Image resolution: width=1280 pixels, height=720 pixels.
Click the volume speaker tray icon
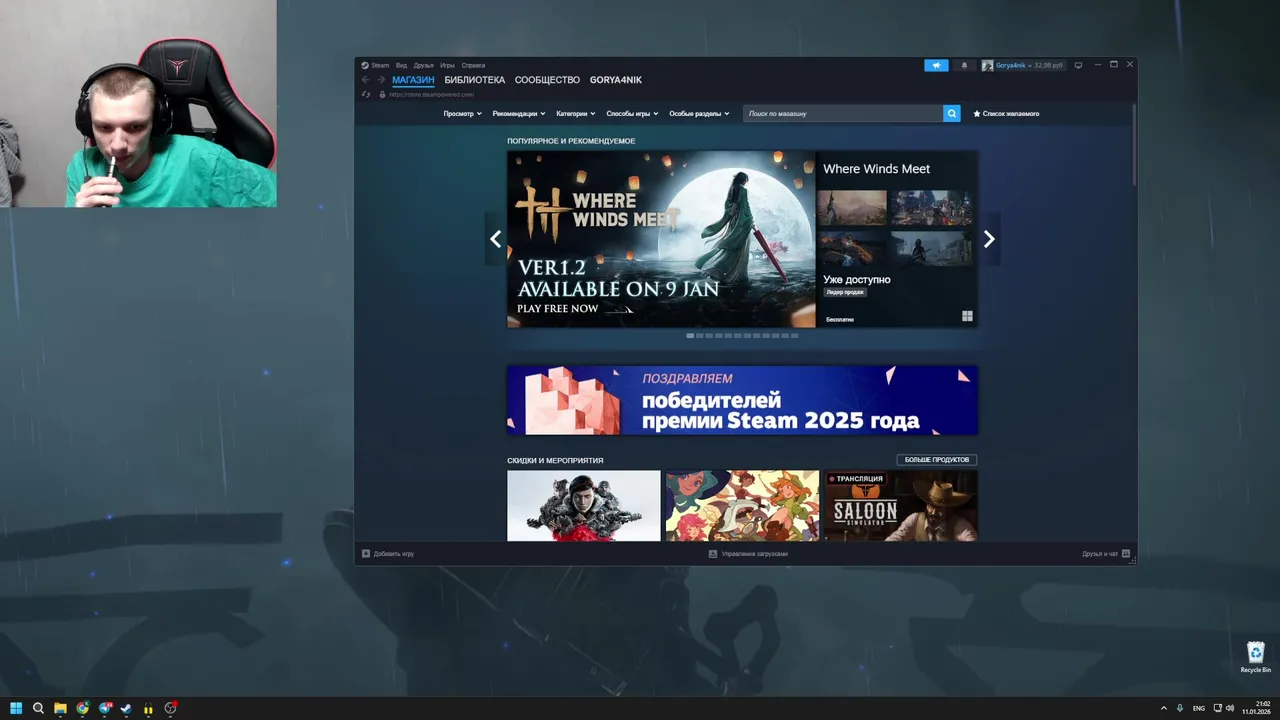pos(1230,708)
